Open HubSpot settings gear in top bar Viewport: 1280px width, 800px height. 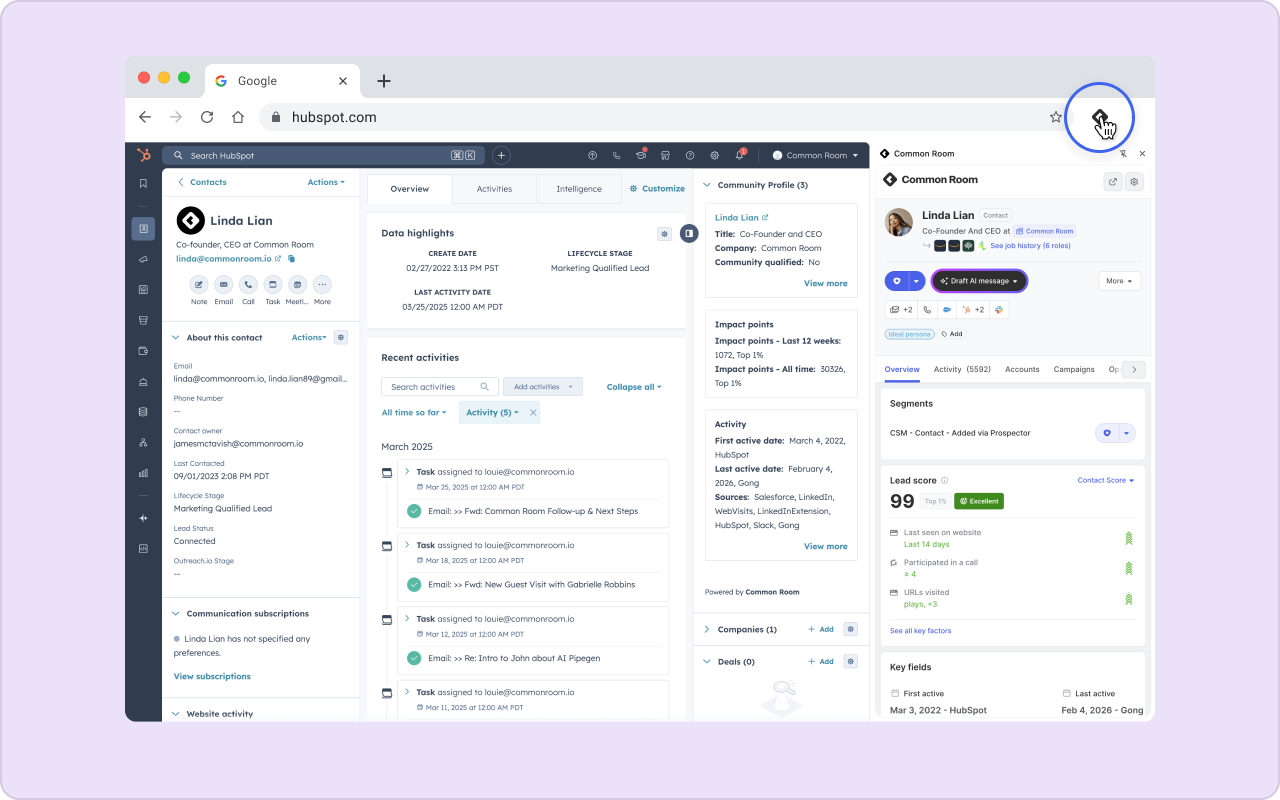[x=714, y=155]
